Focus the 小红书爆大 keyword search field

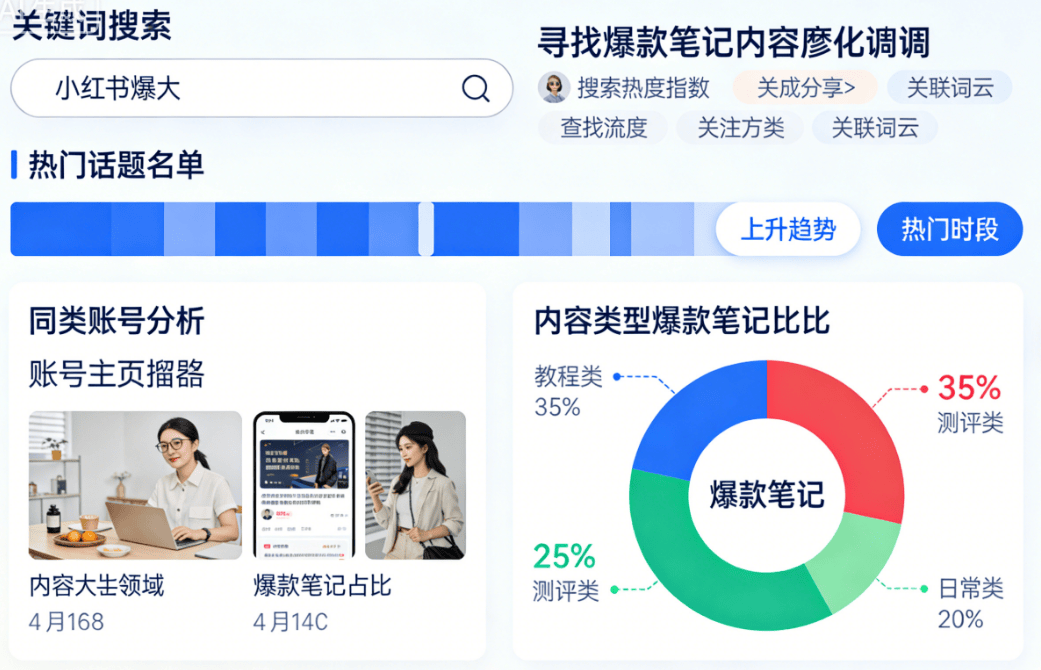coord(240,88)
